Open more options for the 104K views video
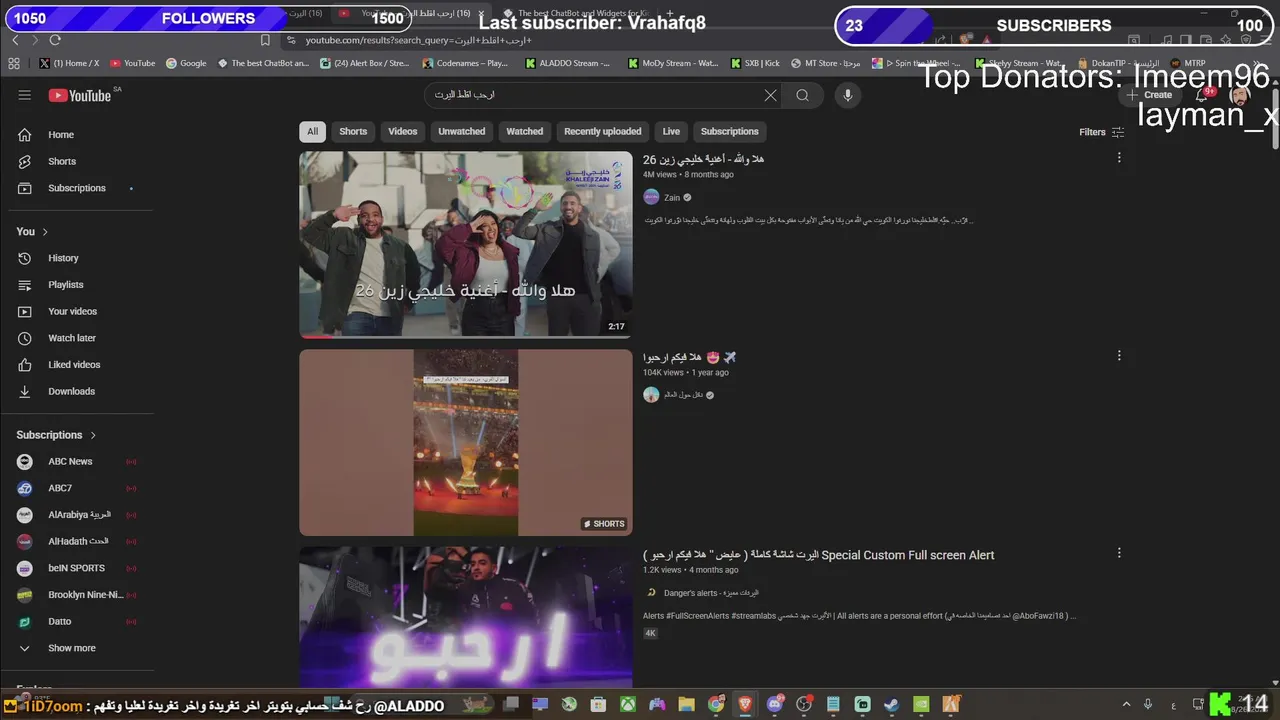This screenshot has width=1280, height=720. pyautogui.click(x=1119, y=355)
